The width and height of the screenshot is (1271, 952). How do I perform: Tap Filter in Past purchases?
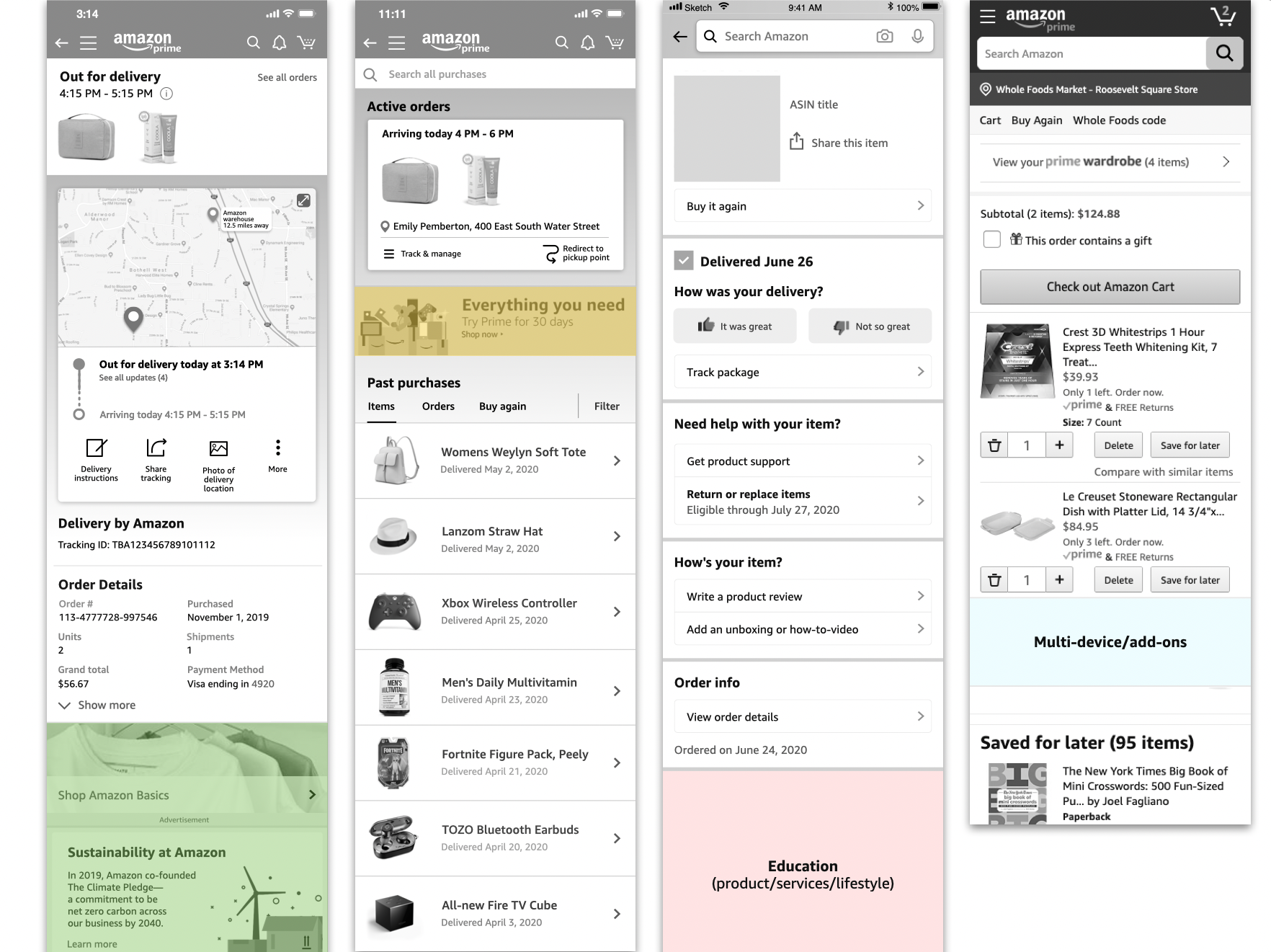(607, 406)
